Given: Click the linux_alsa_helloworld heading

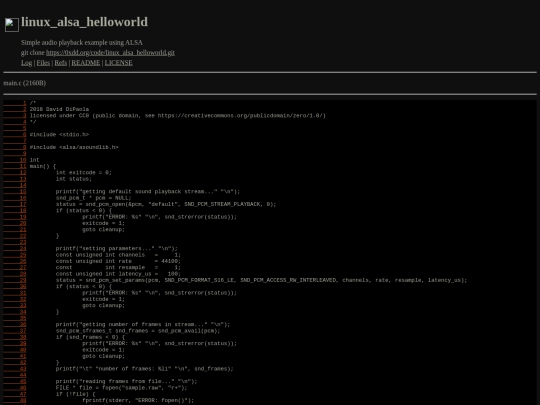Looking at the screenshot, I should [x=84, y=22].
